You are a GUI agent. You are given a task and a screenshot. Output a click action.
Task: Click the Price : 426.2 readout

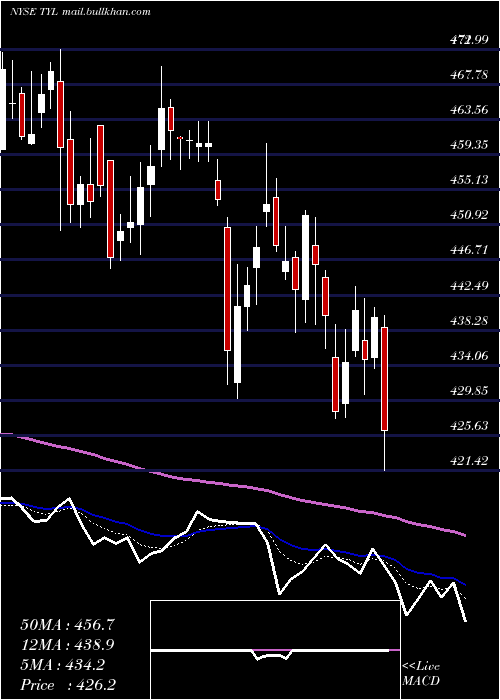click(x=70, y=685)
